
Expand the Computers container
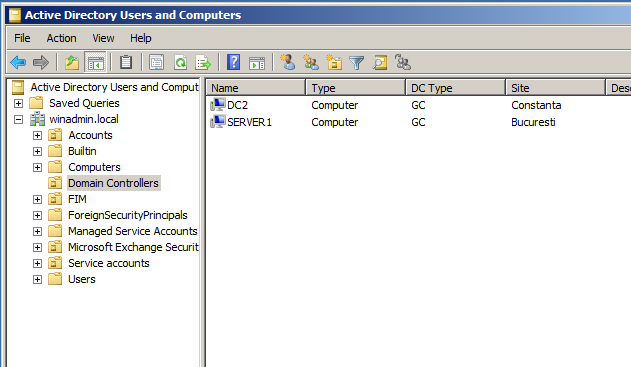[x=37, y=167]
